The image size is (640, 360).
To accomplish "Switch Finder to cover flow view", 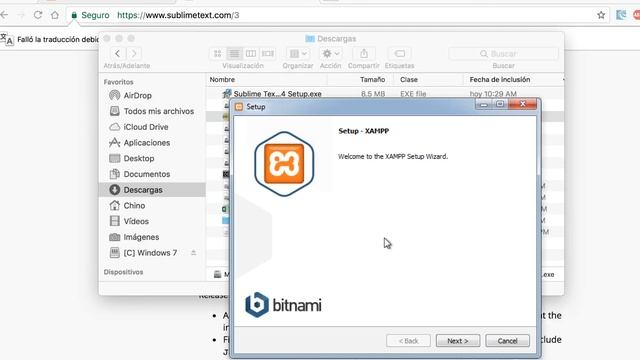I will pyautogui.click(x=268, y=53).
